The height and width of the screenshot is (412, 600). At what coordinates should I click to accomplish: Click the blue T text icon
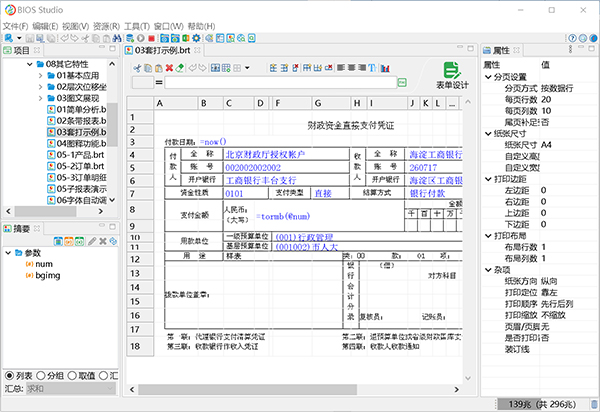pos(373,69)
